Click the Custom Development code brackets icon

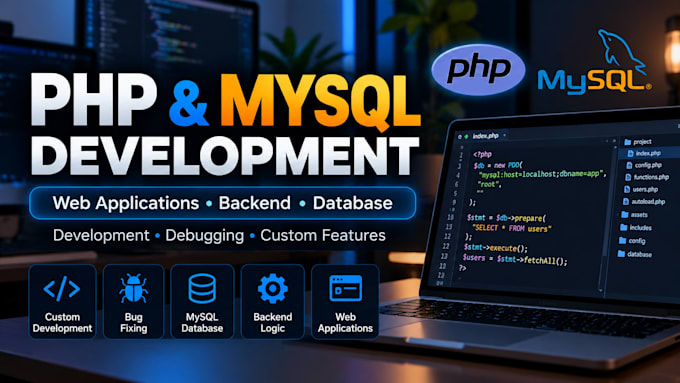point(62,289)
